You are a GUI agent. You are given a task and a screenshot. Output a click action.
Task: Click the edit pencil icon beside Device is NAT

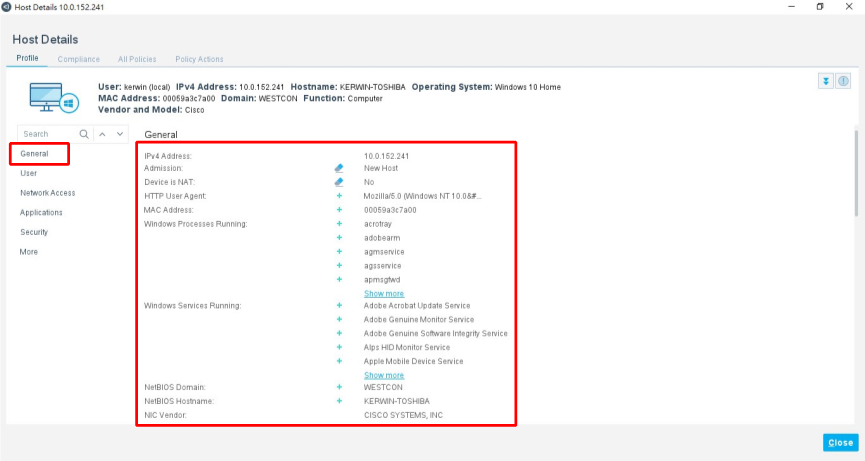[x=339, y=182]
